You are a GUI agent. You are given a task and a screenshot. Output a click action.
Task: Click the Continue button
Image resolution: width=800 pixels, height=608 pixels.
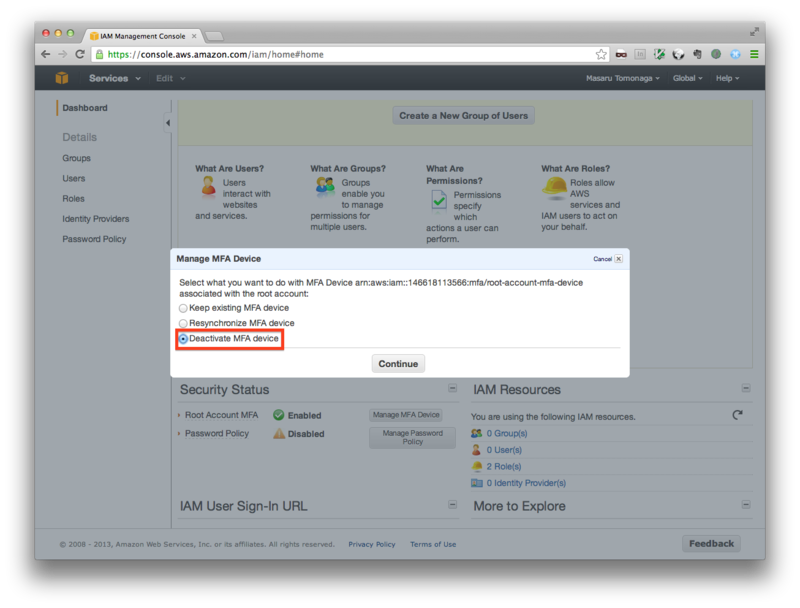tap(398, 364)
